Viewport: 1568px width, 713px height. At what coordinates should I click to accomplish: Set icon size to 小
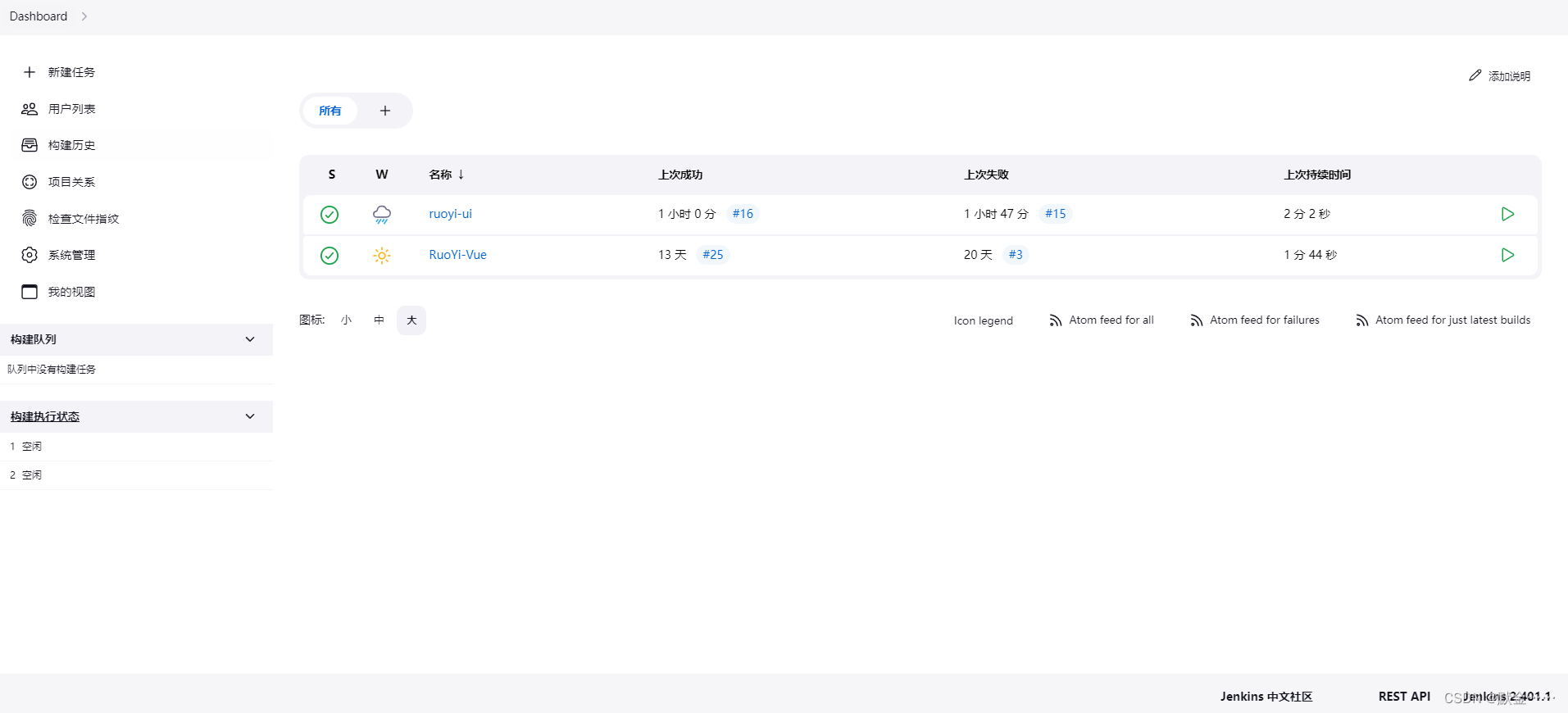pyautogui.click(x=347, y=320)
